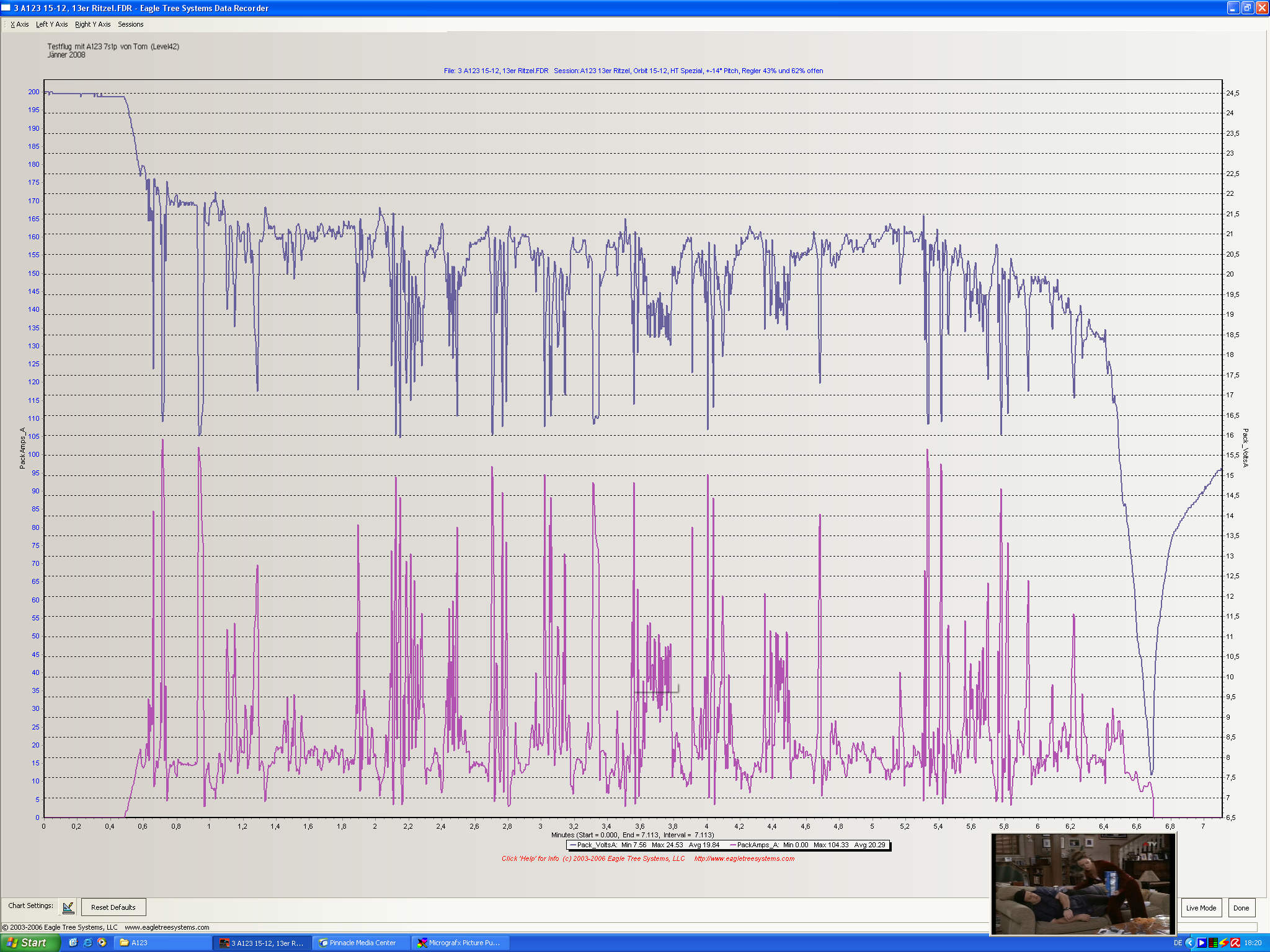Click the TV video preview thumbnail
This screenshot has width=1270, height=952.
tap(1083, 884)
